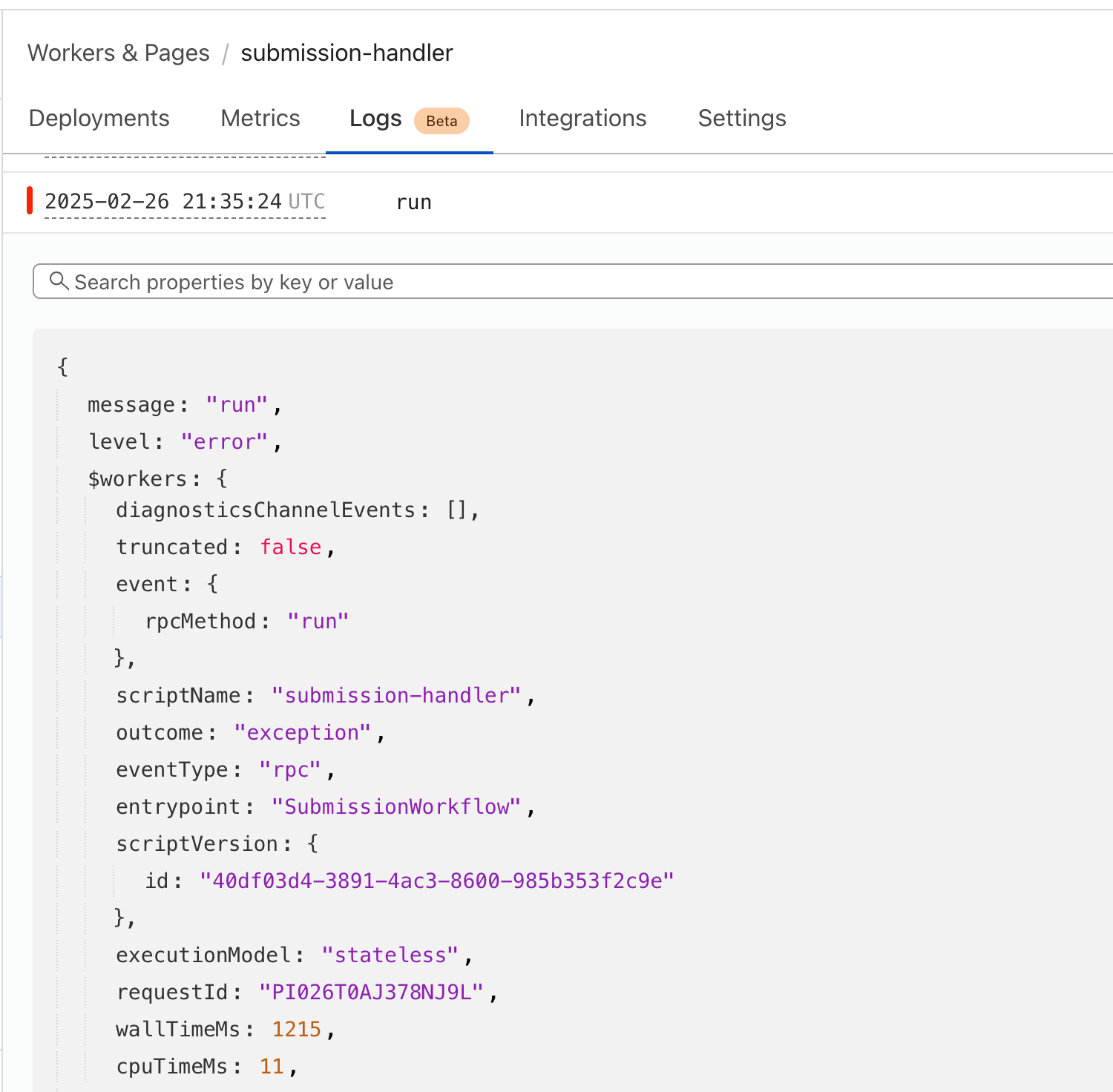Navigate to Workers & Pages breadcrumb
The height and width of the screenshot is (1092, 1113).
tap(119, 53)
